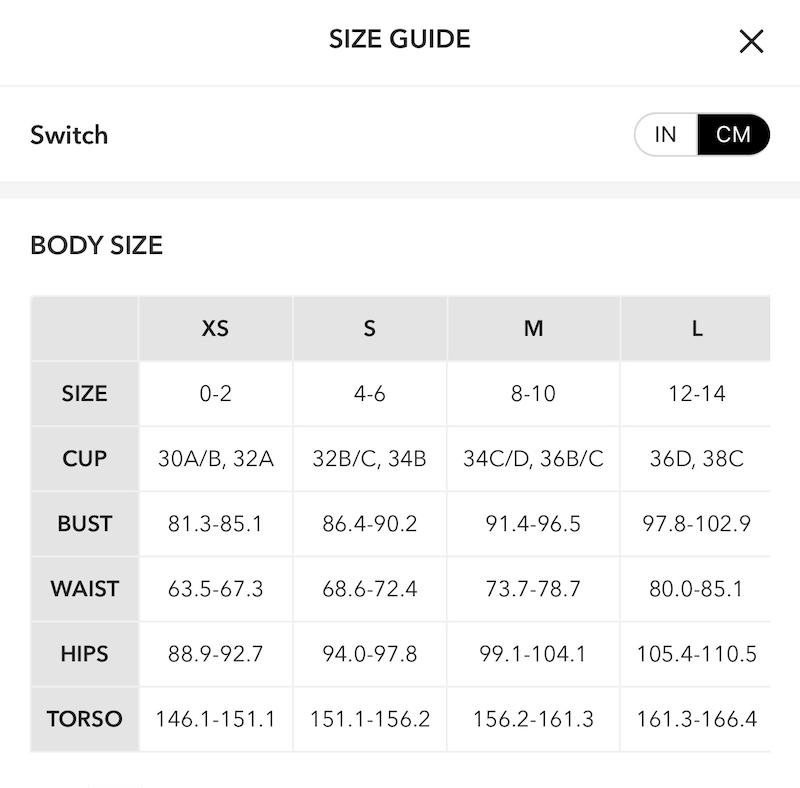Screen dimensions: 800x788
Task: Select the XS column header
Action: pos(215,328)
